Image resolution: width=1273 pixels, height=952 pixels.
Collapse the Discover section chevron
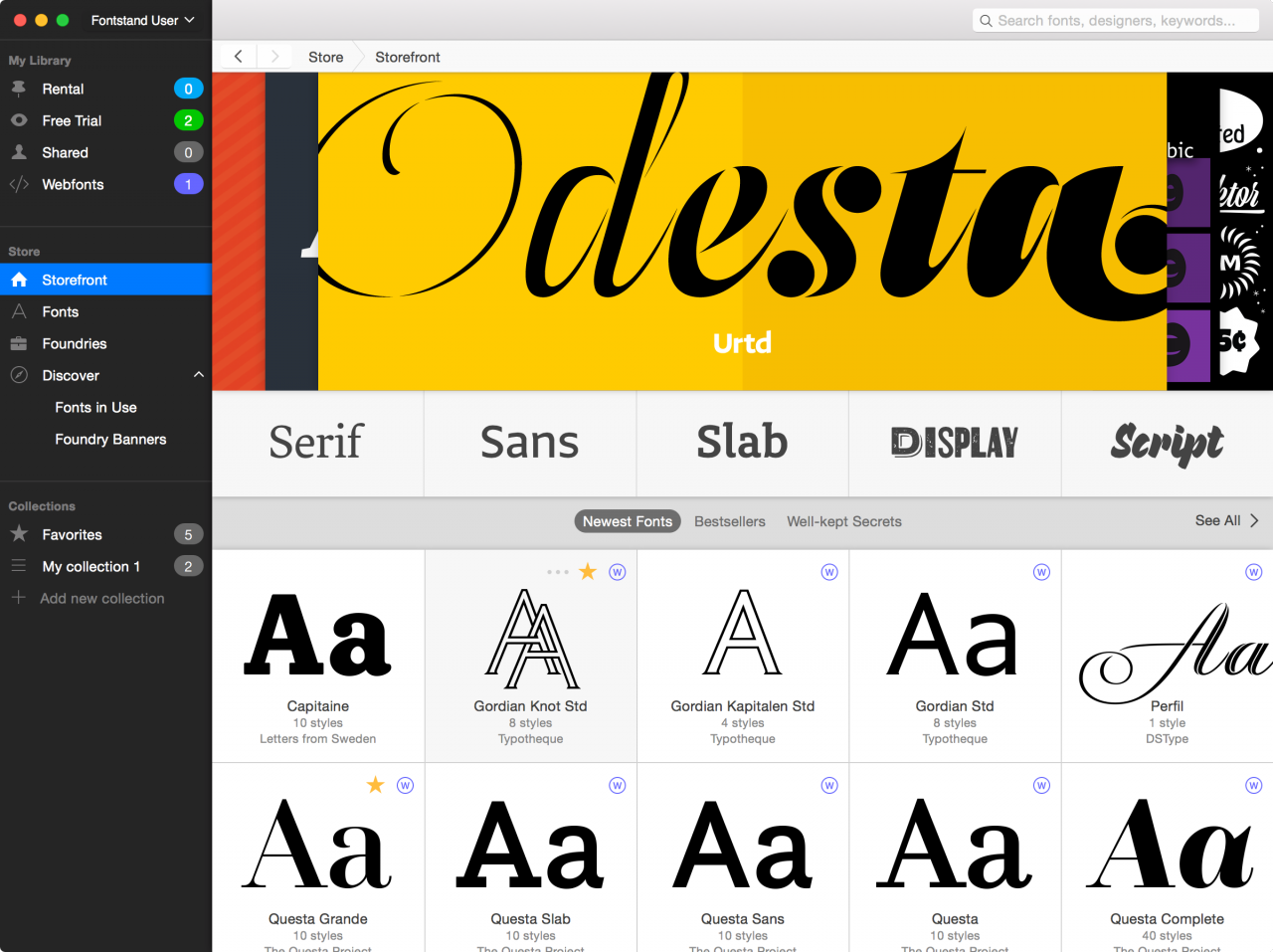[x=198, y=375]
